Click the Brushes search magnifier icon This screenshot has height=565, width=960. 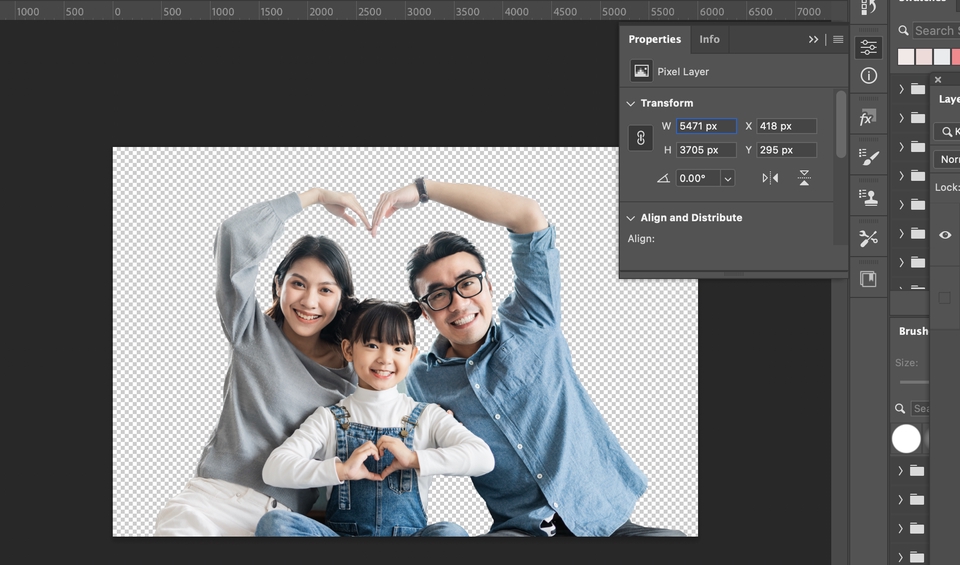tap(900, 408)
